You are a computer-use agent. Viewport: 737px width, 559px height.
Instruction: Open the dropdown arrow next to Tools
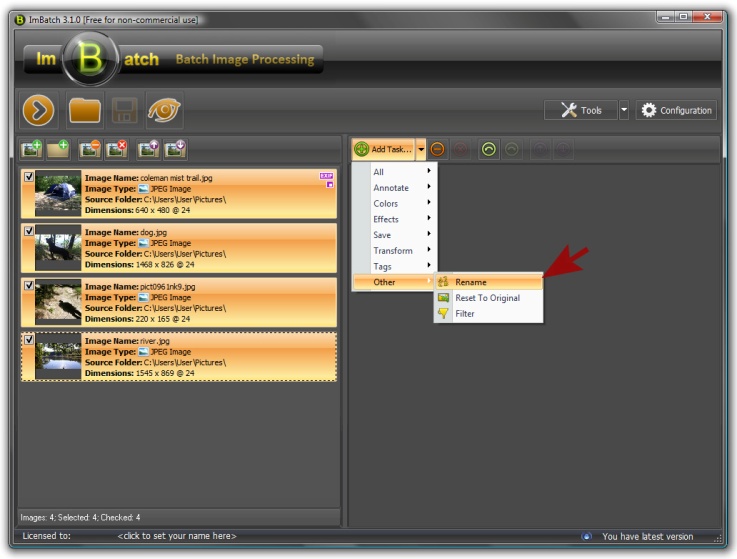coord(624,110)
